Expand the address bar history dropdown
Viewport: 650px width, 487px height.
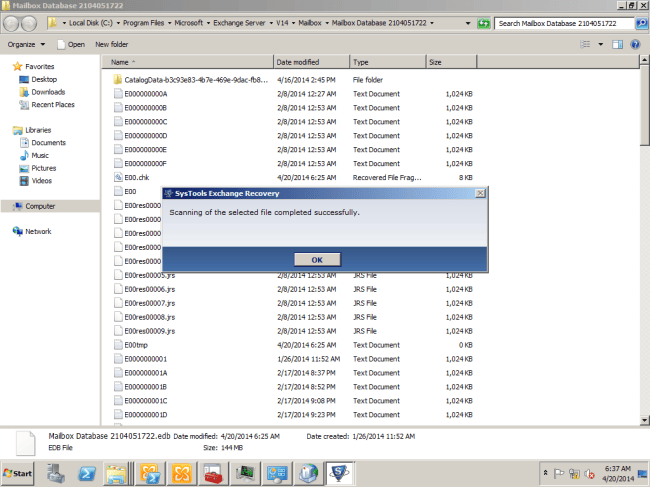pyautogui.click(x=468, y=23)
